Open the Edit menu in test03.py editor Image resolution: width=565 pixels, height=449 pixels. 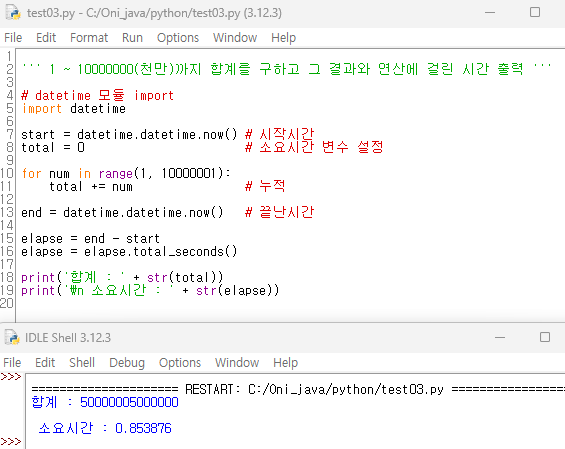[46, 37]
